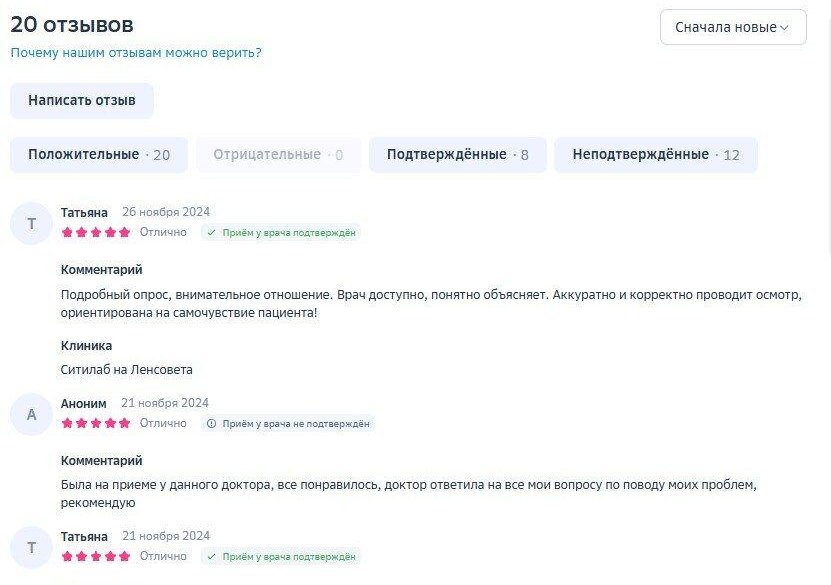Filter by Неподтверждённые reviews
This screenshot has width=831, height=585.
coord(656,155)
